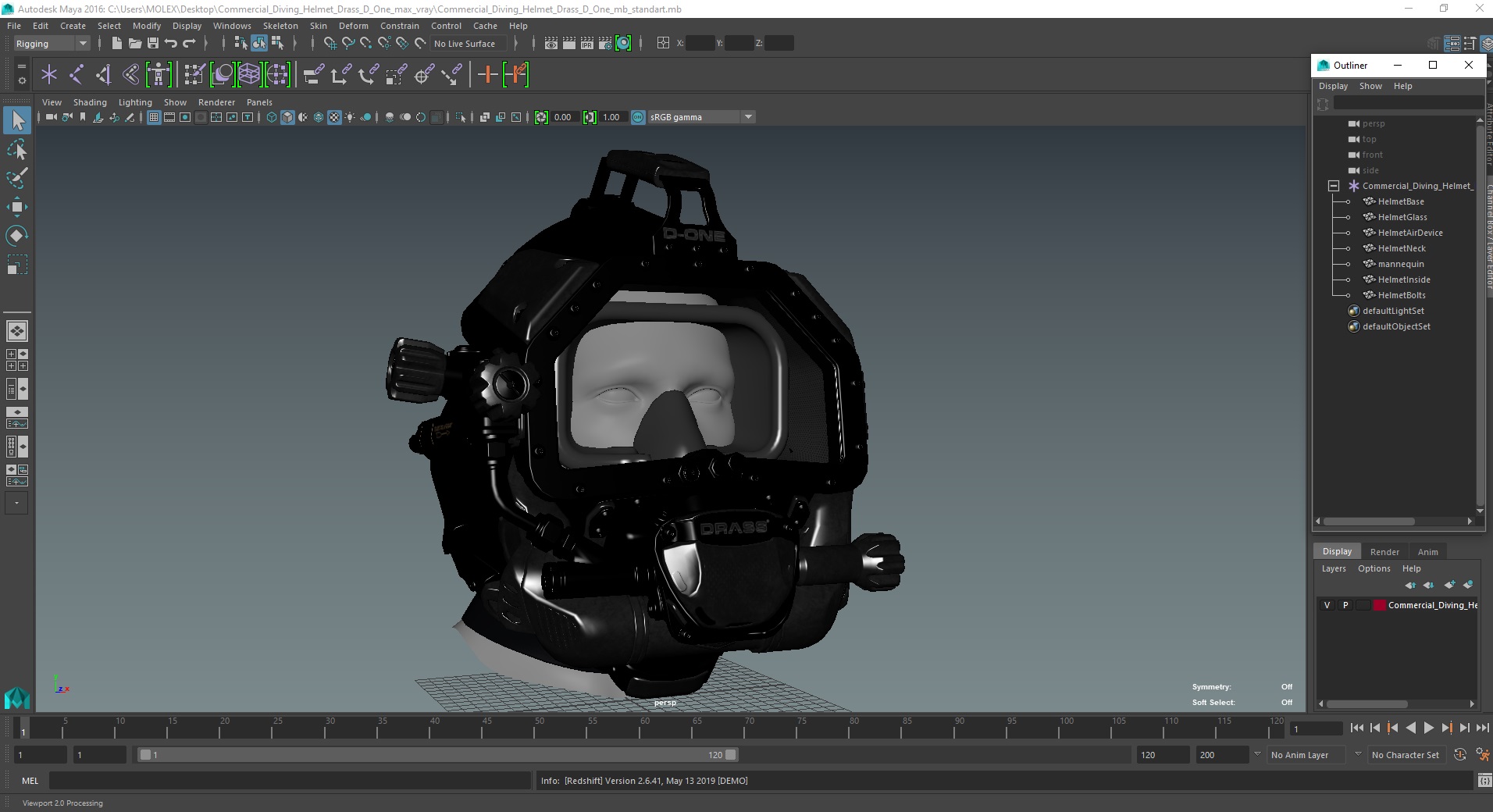
Task: Click the time range slider bar
Action: point(437,755)
